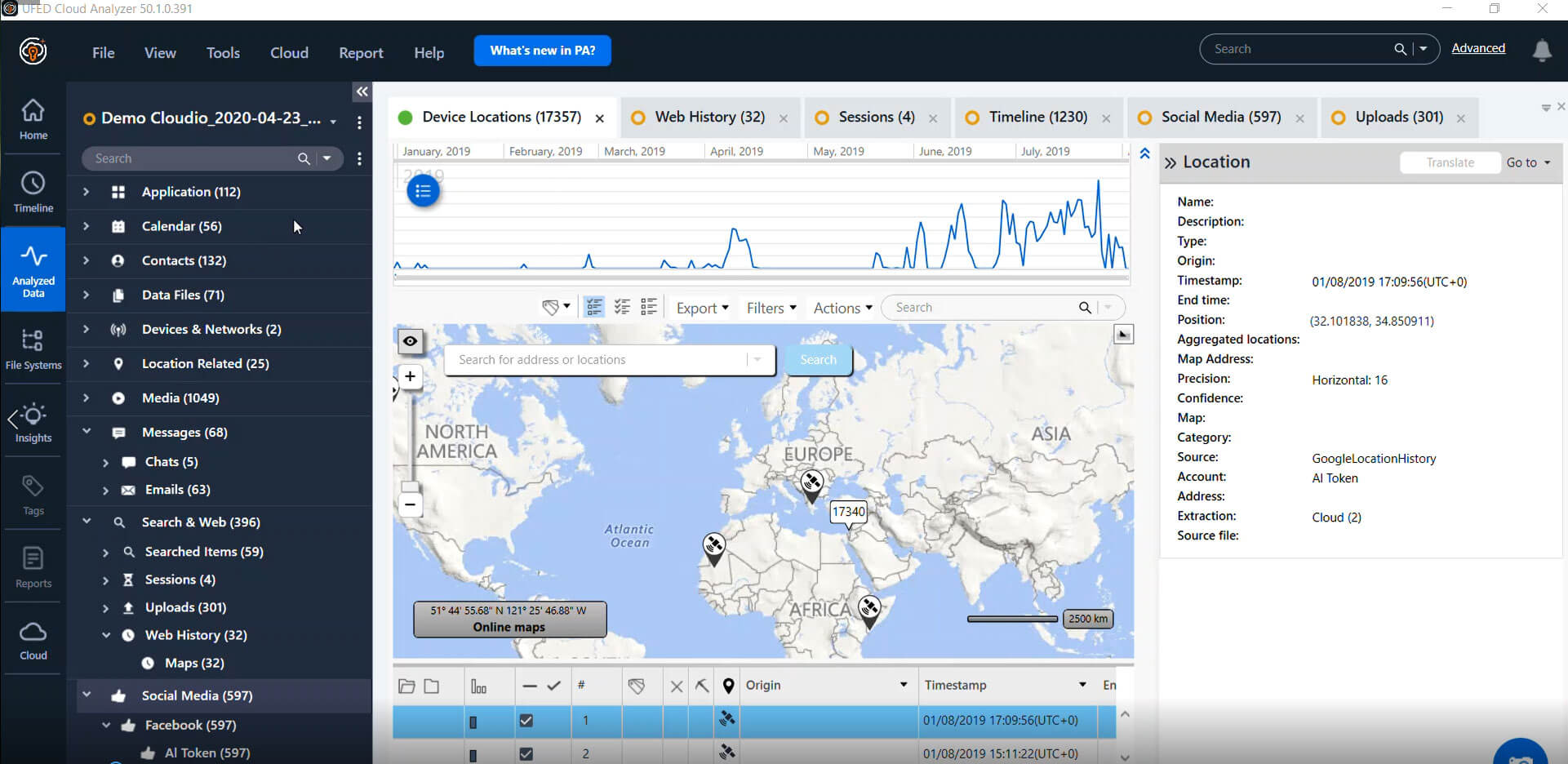Open the Actions dropdown
The width and height of the screenshot is (1568, 764).
coord(843,308)
